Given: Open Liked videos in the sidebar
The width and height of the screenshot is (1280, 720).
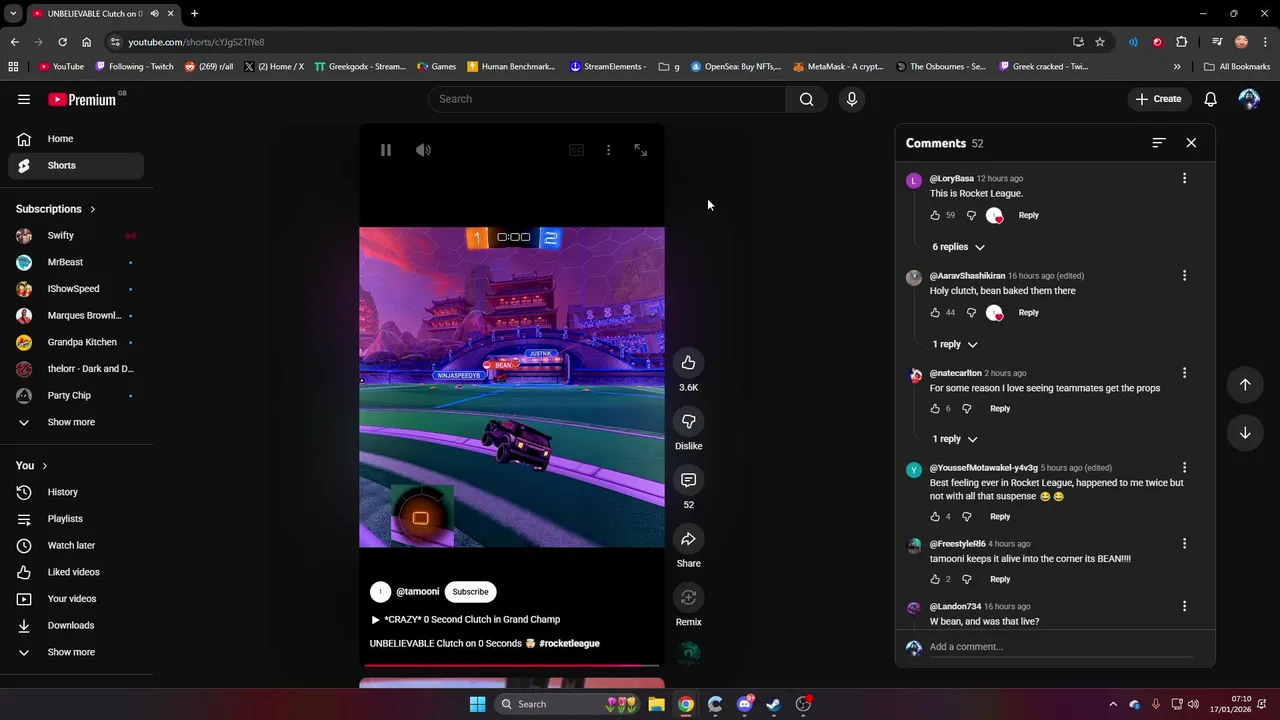Looking at the screenshot, I should (x=76, y=572).
